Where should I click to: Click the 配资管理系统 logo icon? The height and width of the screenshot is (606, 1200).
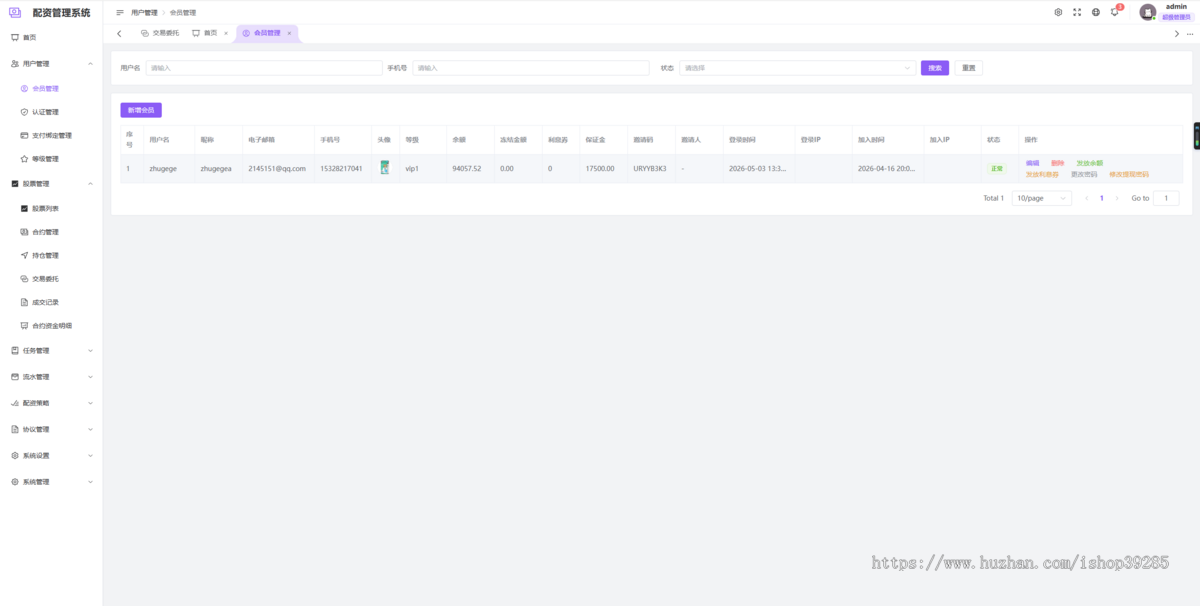[15, 12]
